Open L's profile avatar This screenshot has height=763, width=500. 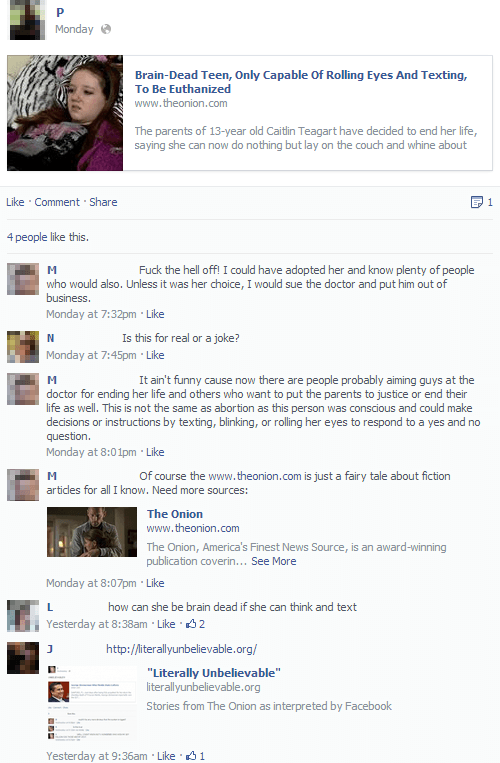23,616
